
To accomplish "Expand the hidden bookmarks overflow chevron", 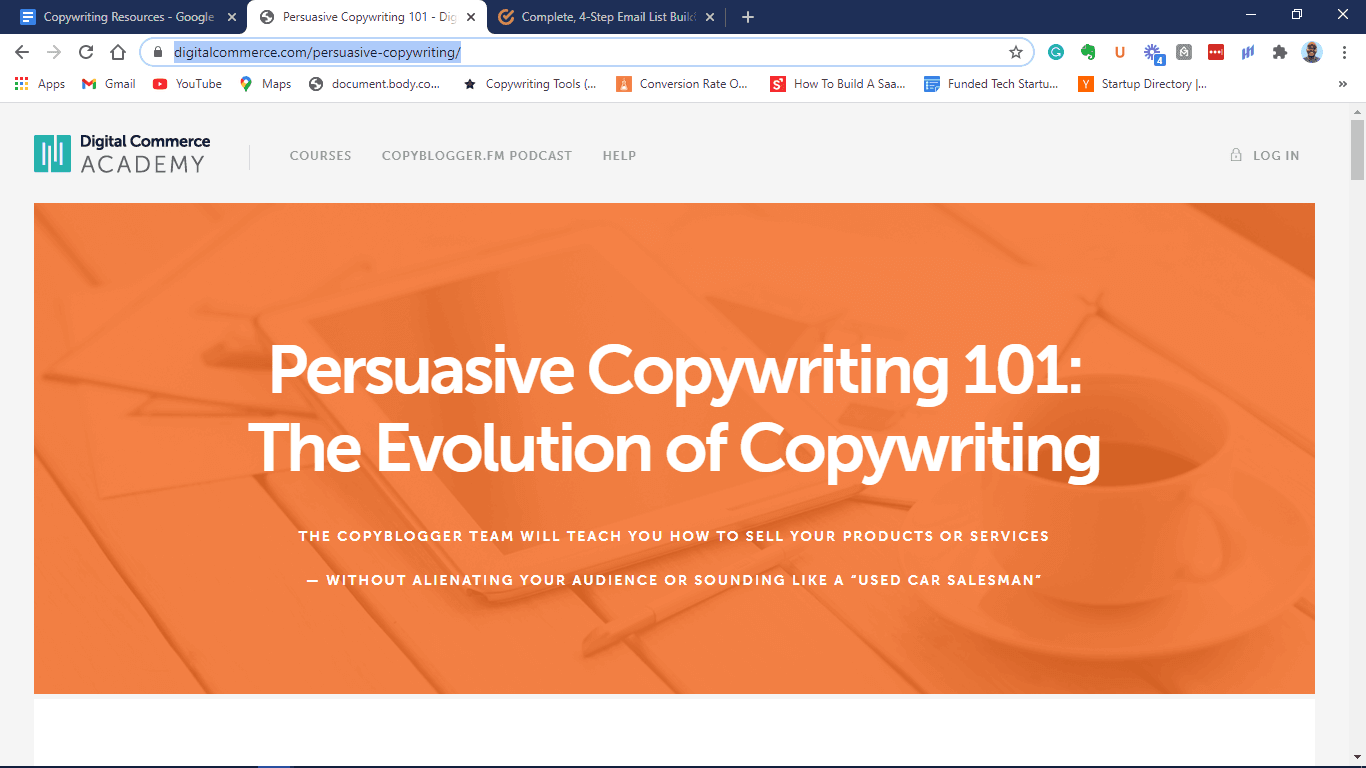I will click(1342, 84).
